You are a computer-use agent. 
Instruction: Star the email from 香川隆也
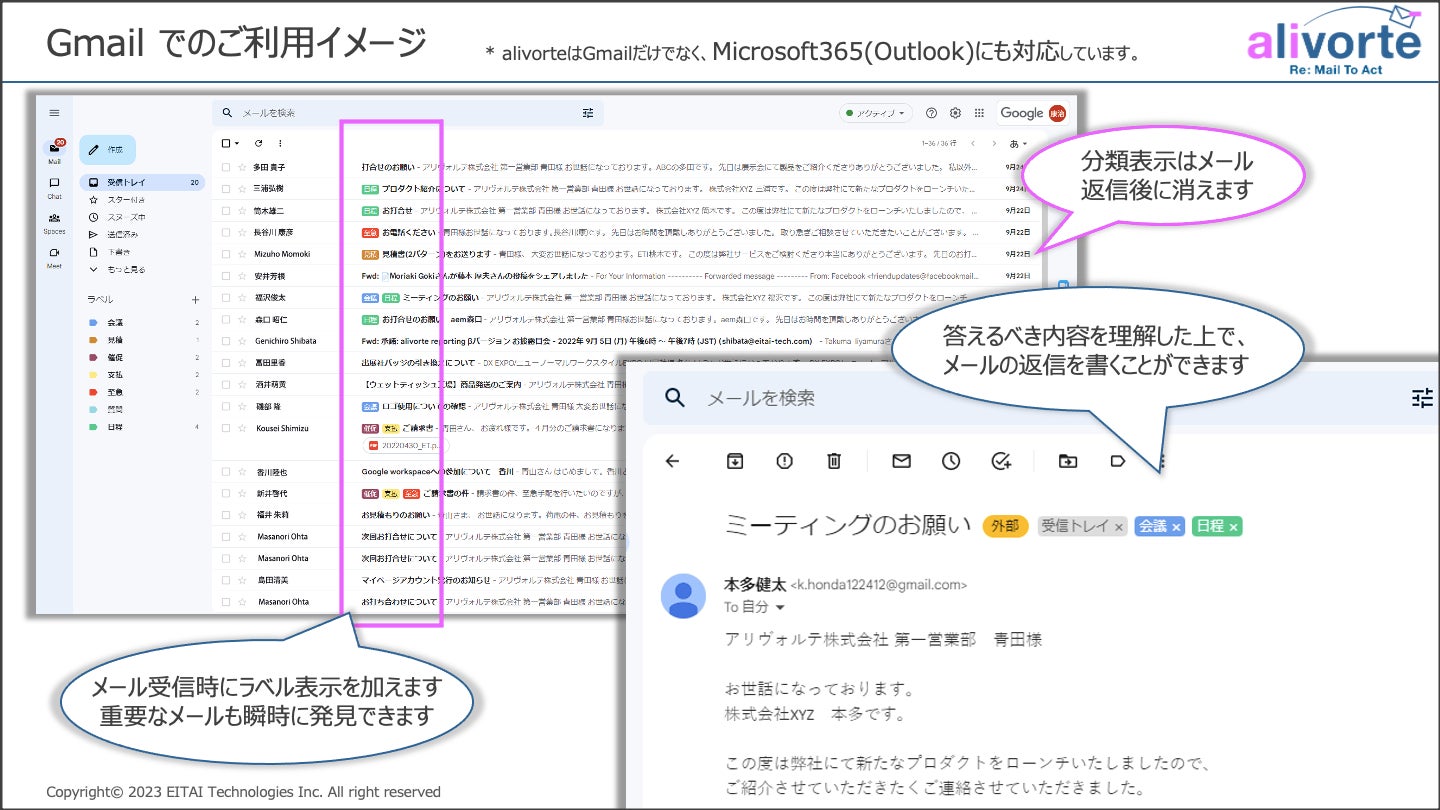coord(242,471)
